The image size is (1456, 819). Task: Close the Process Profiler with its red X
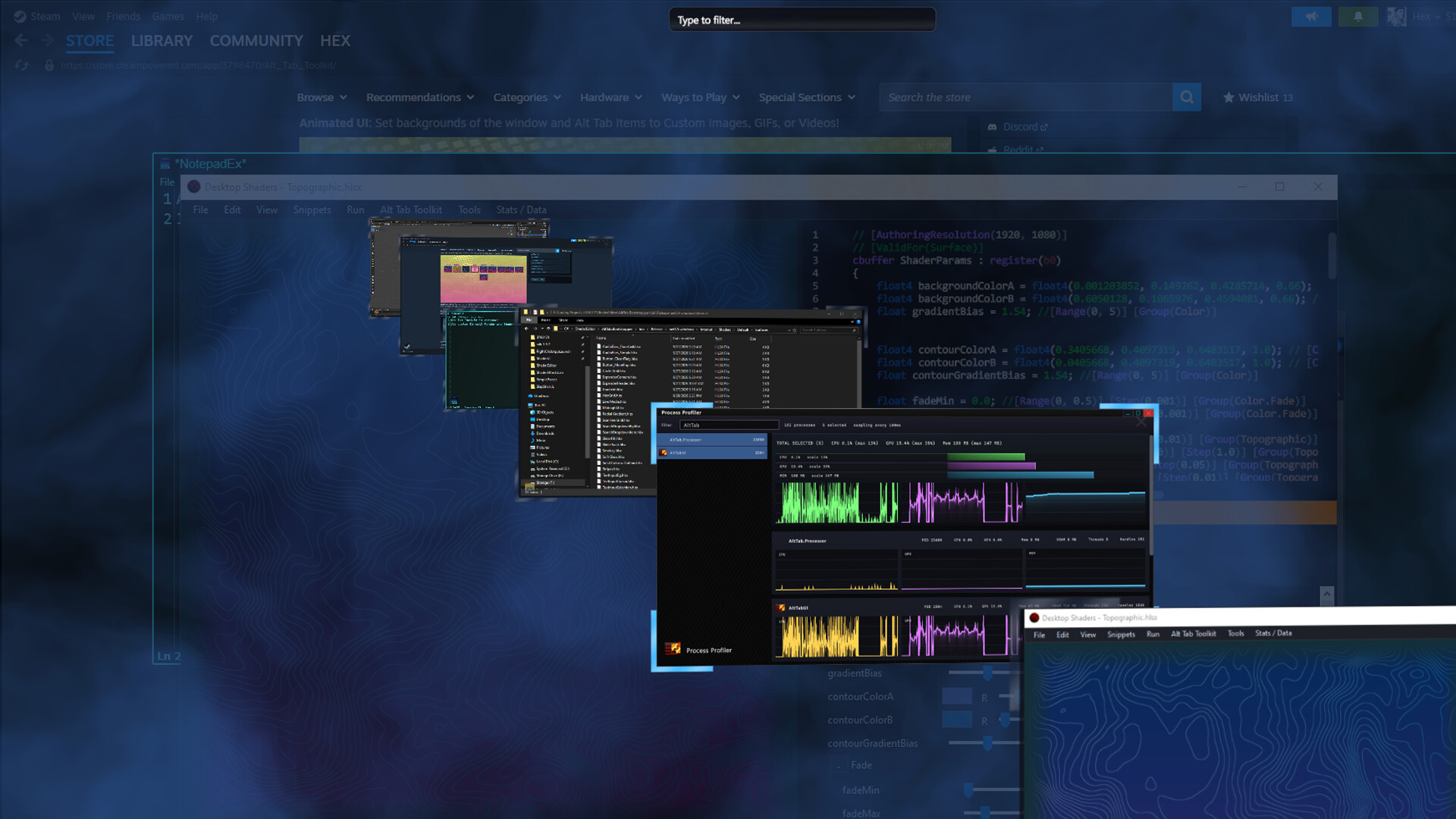point(1148,413)
